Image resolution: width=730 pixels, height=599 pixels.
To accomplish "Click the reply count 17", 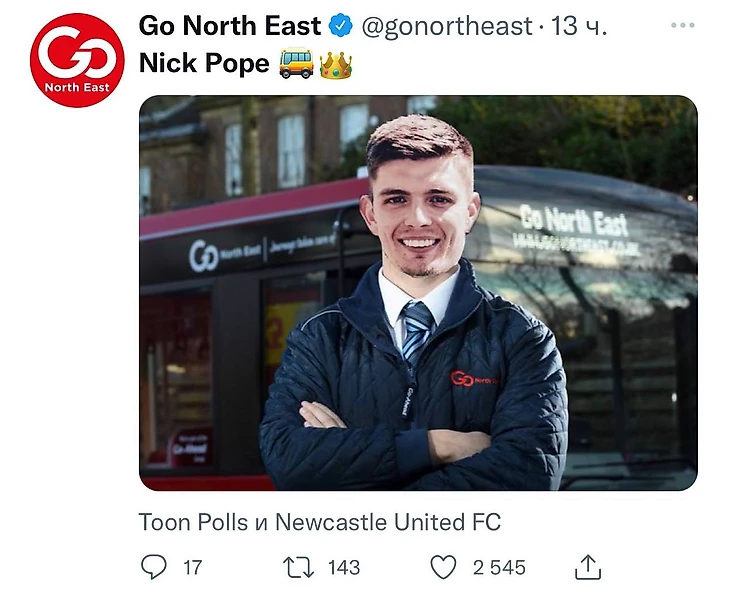I will coord(192,568).
